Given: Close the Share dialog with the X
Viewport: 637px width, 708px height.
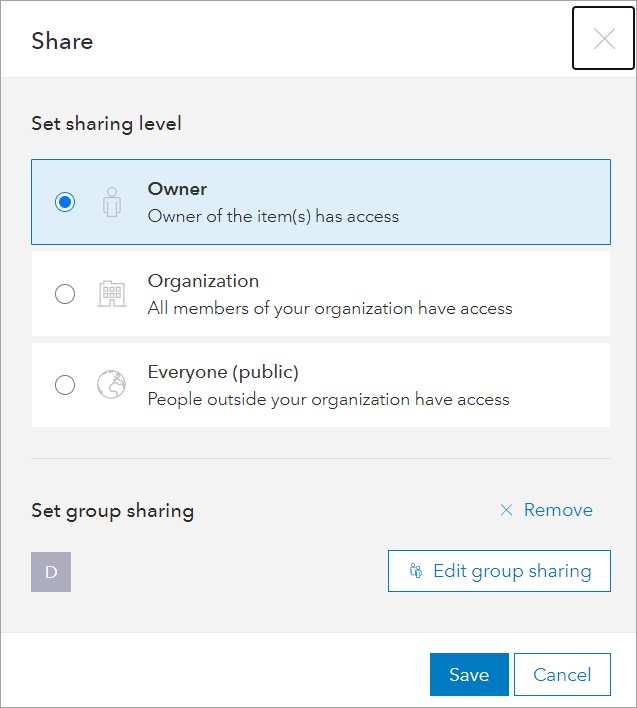Looking at the screenshot, I should tap(604, 39).
